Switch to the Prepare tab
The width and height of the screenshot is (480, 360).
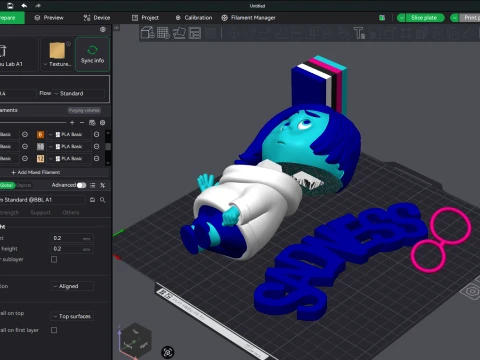(x=12, y=18)
